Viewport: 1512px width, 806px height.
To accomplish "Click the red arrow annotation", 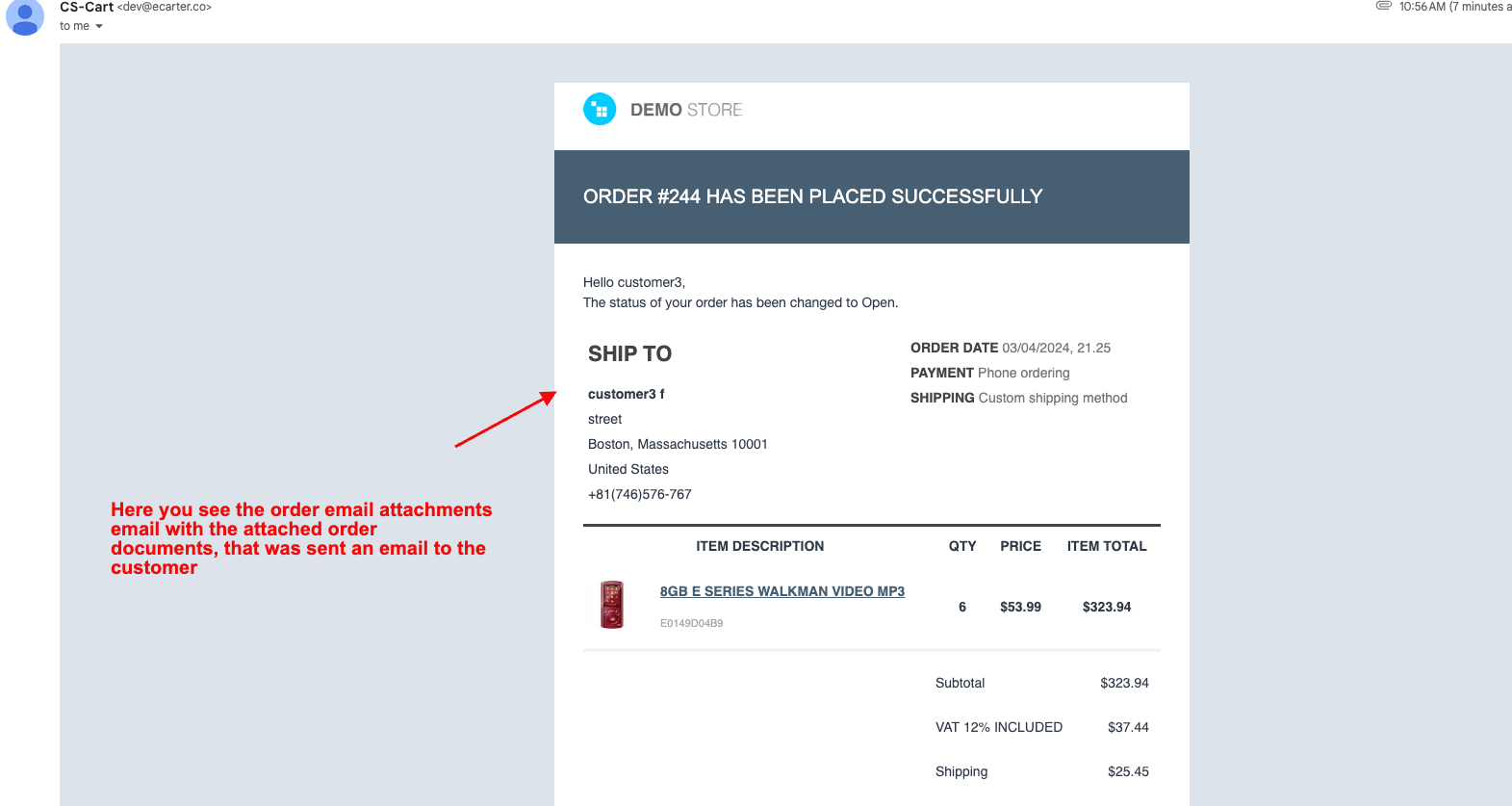I will [x=505, y=419].
